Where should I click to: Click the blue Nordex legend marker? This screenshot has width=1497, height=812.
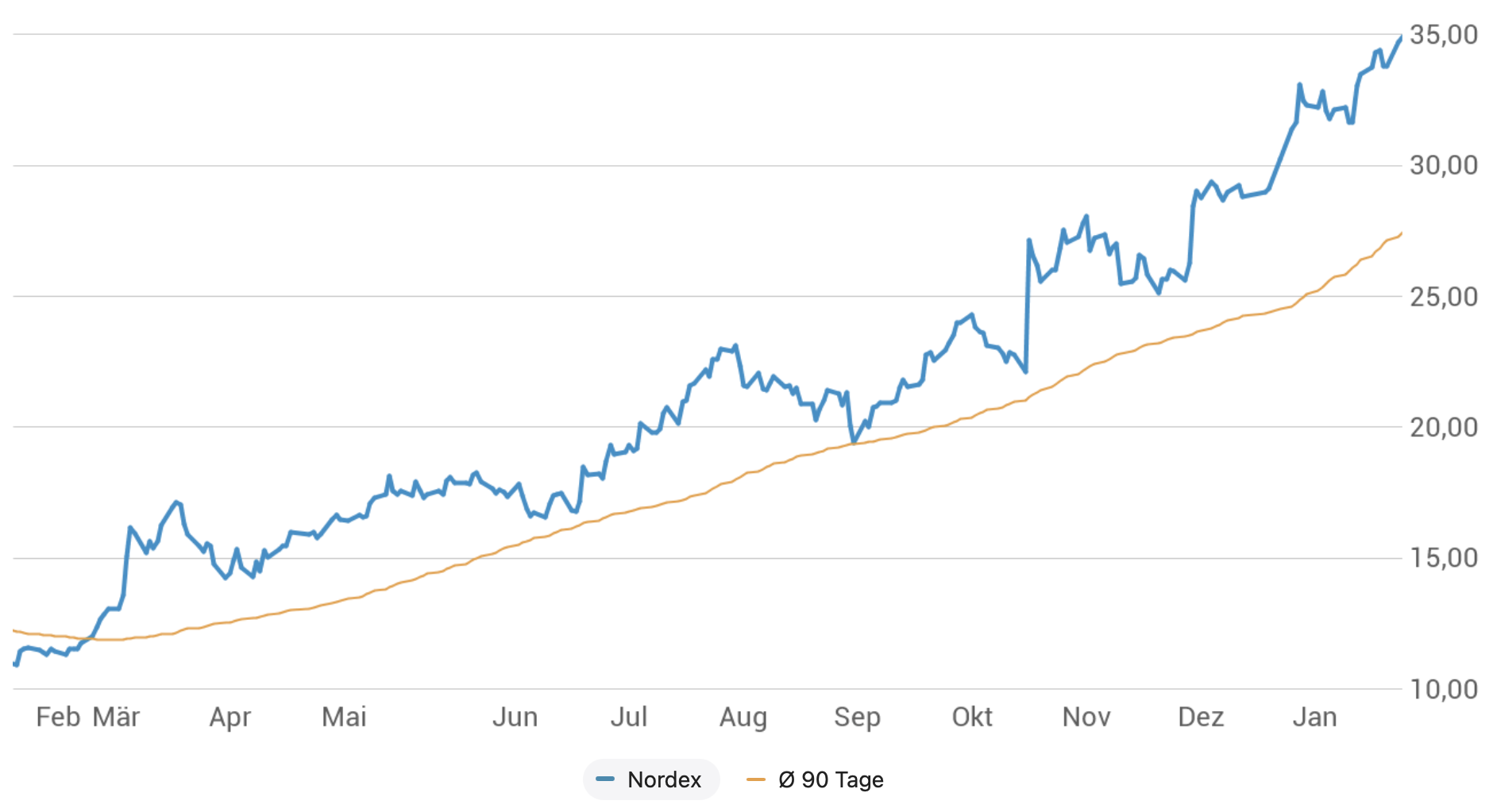click(x=605, y=779)
